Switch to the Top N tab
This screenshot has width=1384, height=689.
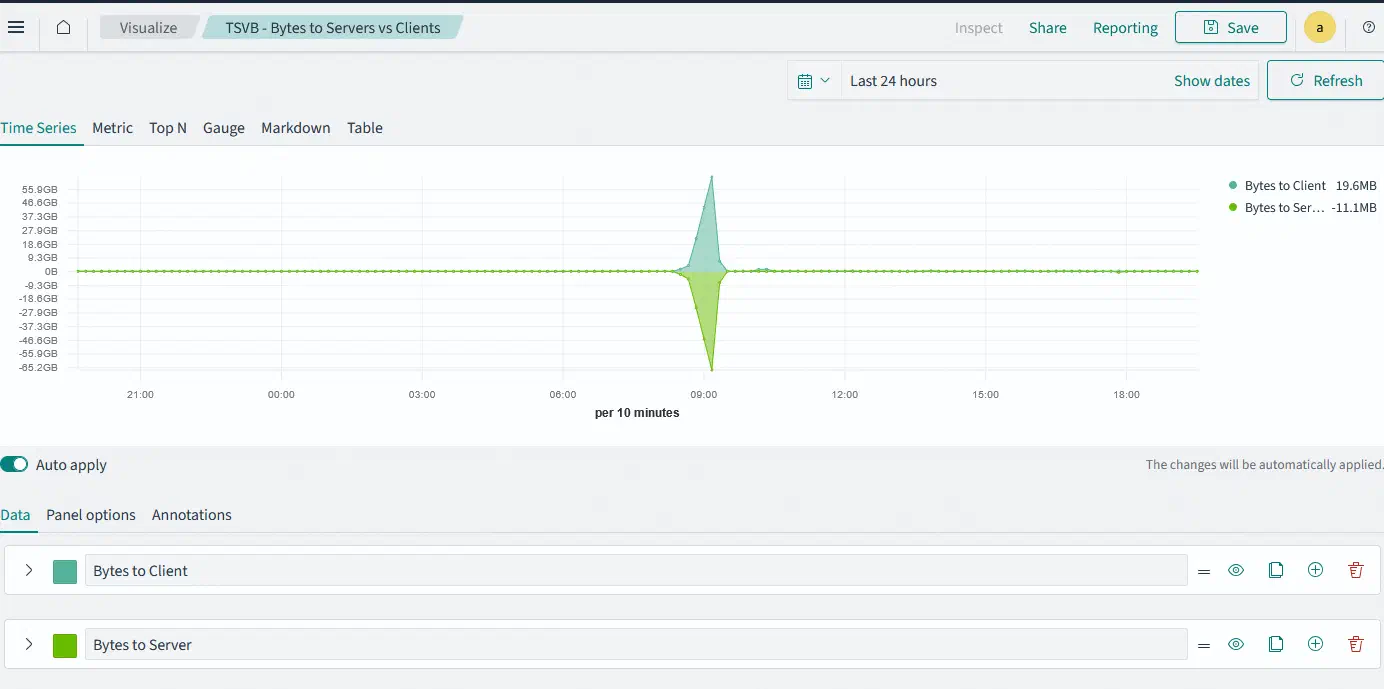(168, 128)
